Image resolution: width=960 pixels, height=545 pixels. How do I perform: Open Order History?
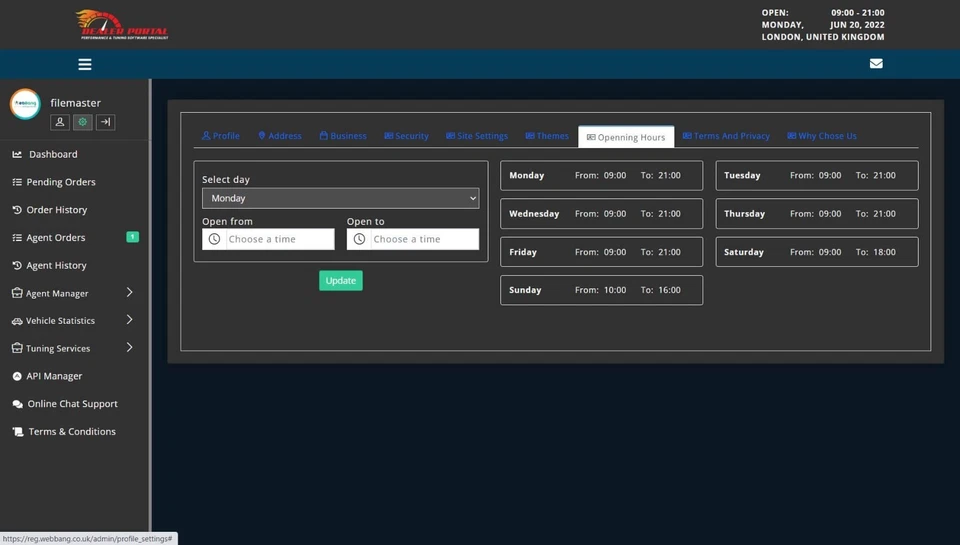point(57,209)
